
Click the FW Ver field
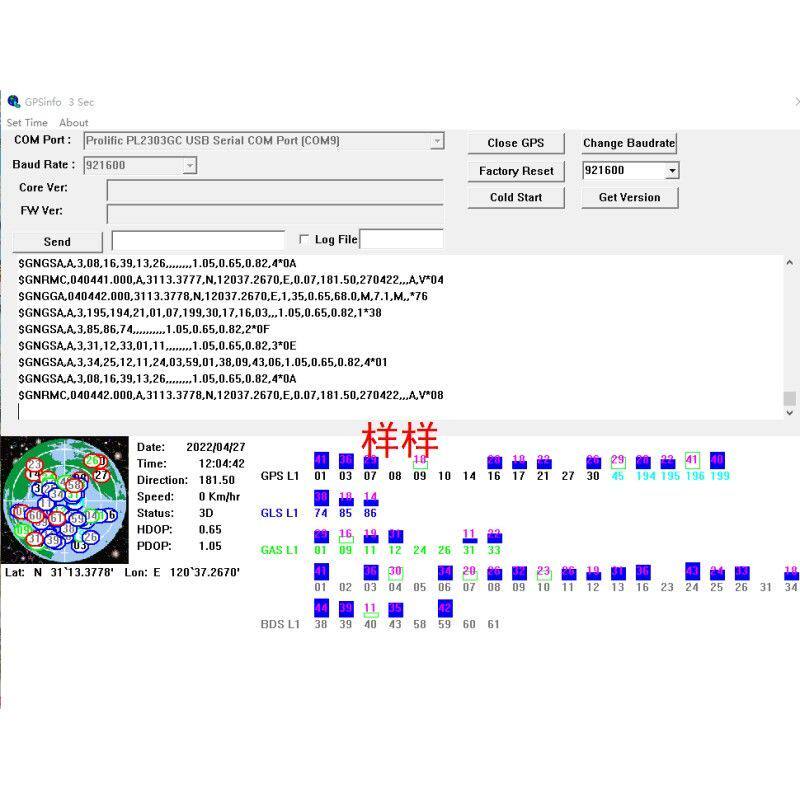point(275,214)
